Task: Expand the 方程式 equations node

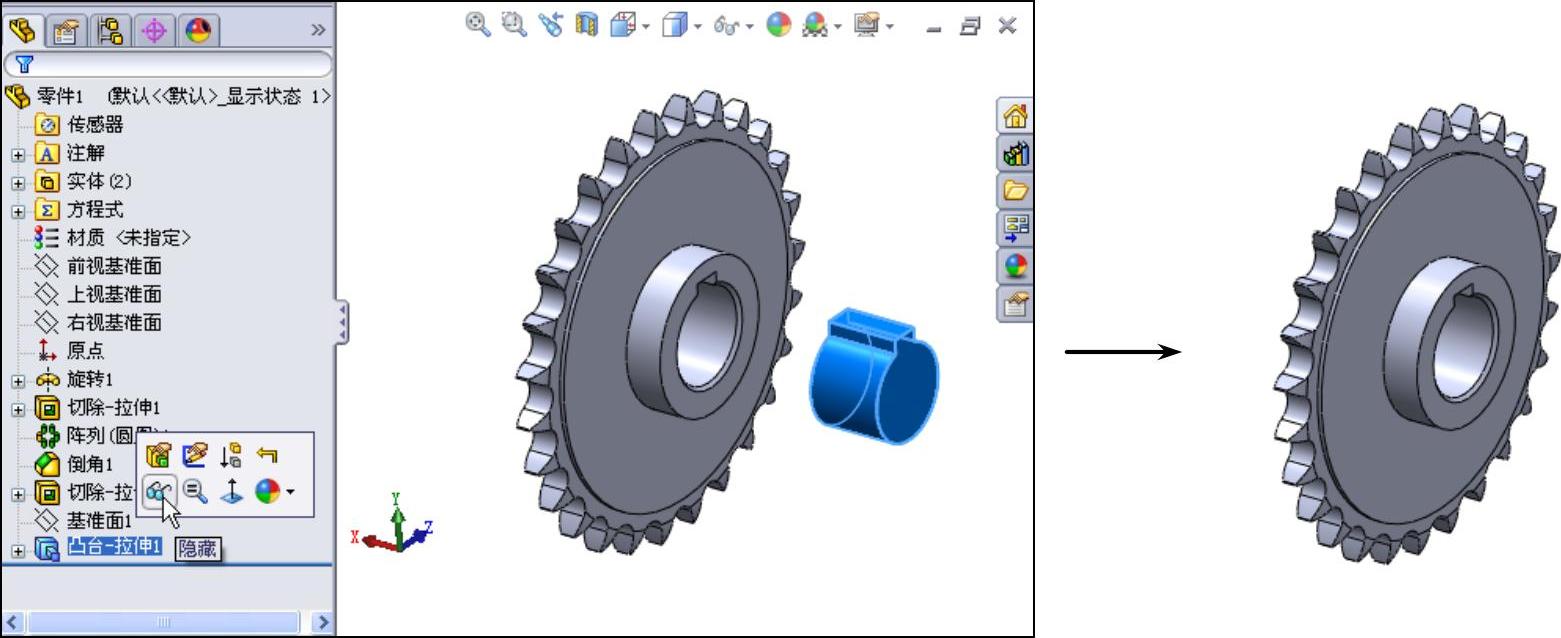Action: click(x=17, y=211)
